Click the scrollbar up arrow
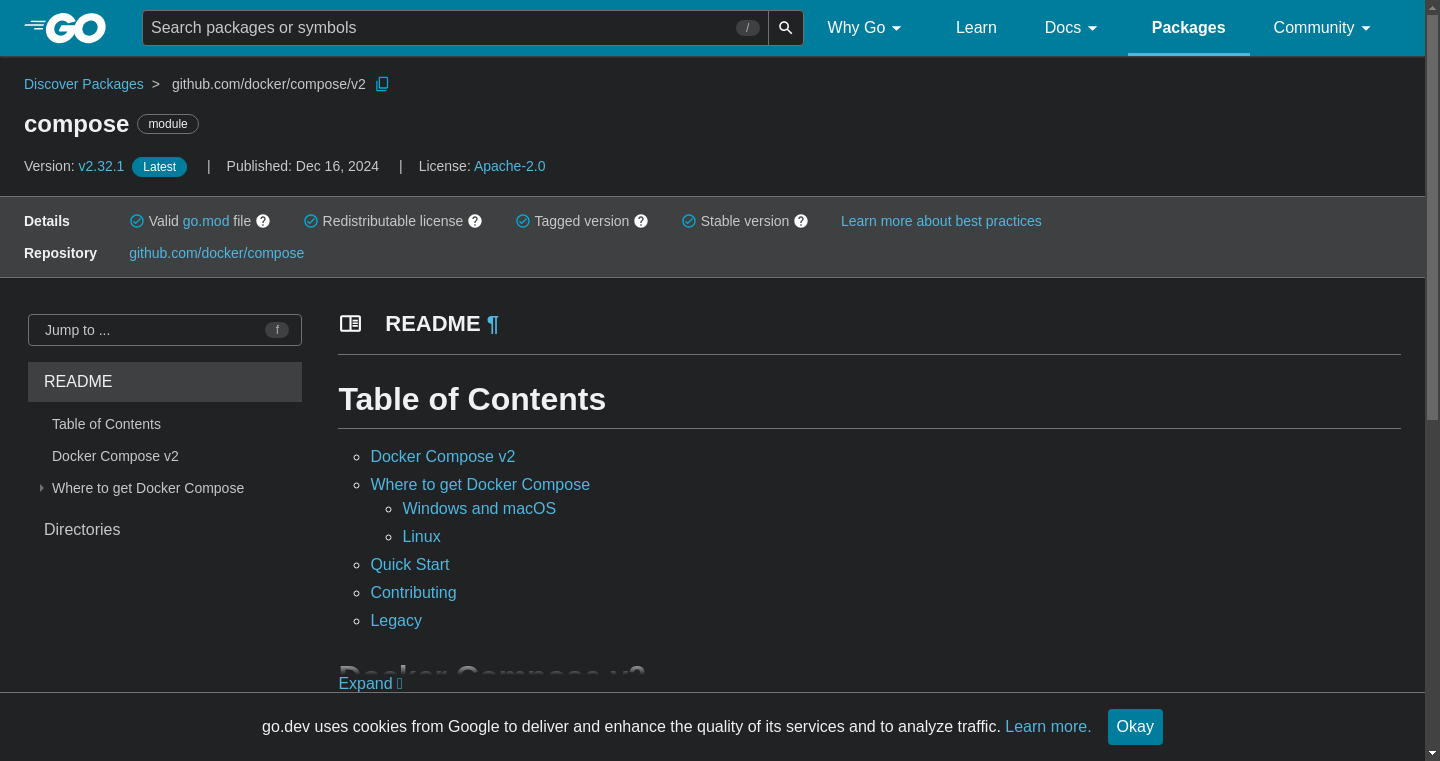 click(1432, 7)
